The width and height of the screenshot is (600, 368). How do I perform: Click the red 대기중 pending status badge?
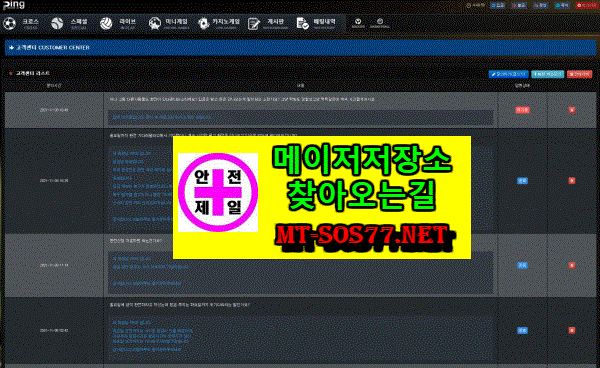coord(522,110)
